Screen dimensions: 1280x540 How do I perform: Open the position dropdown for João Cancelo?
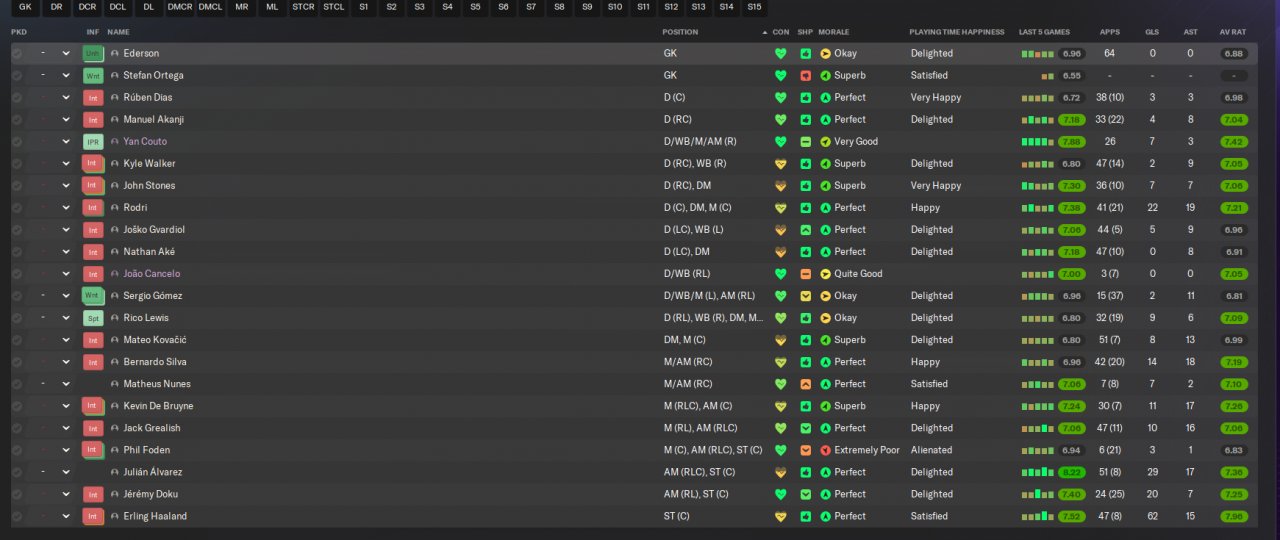(67, 274)
